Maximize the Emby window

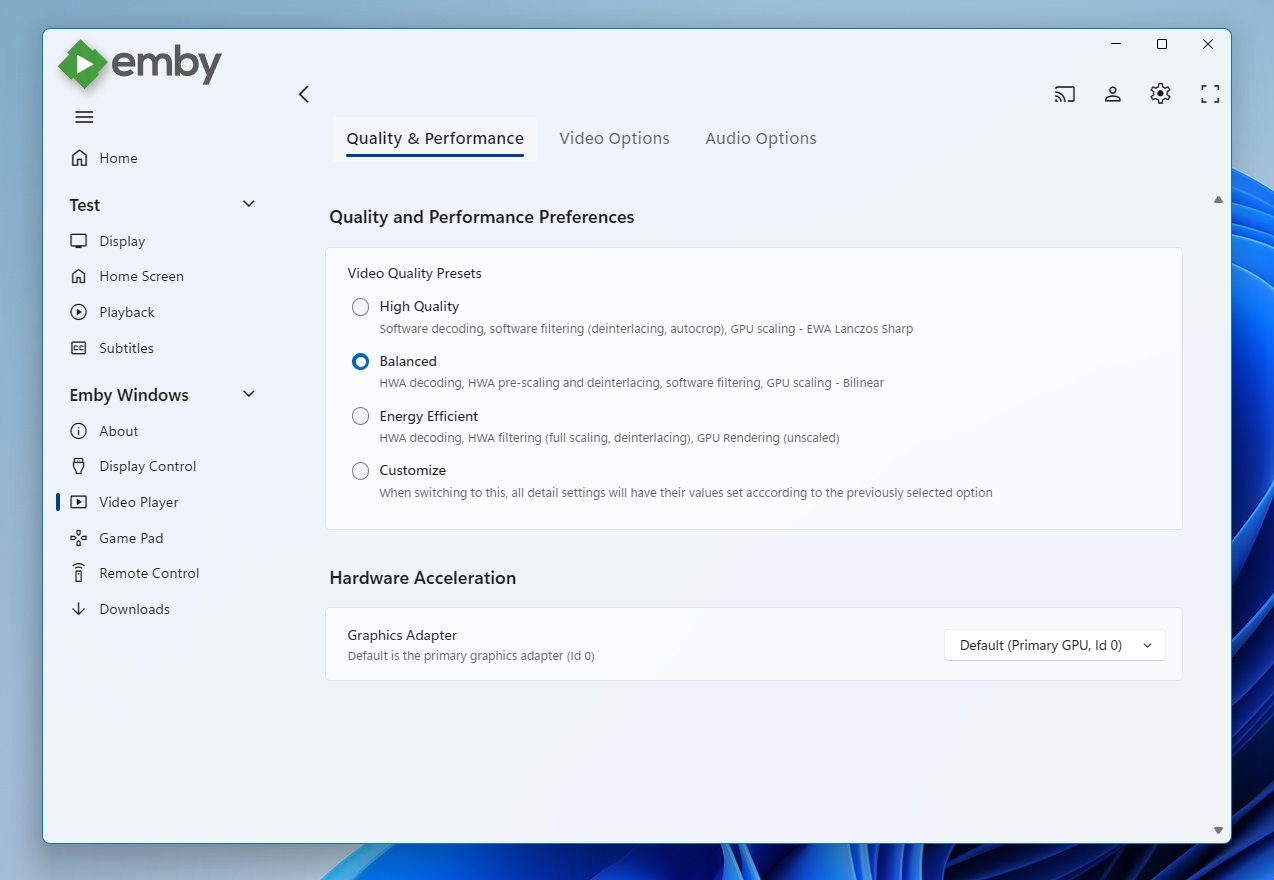pos(1162,44)
